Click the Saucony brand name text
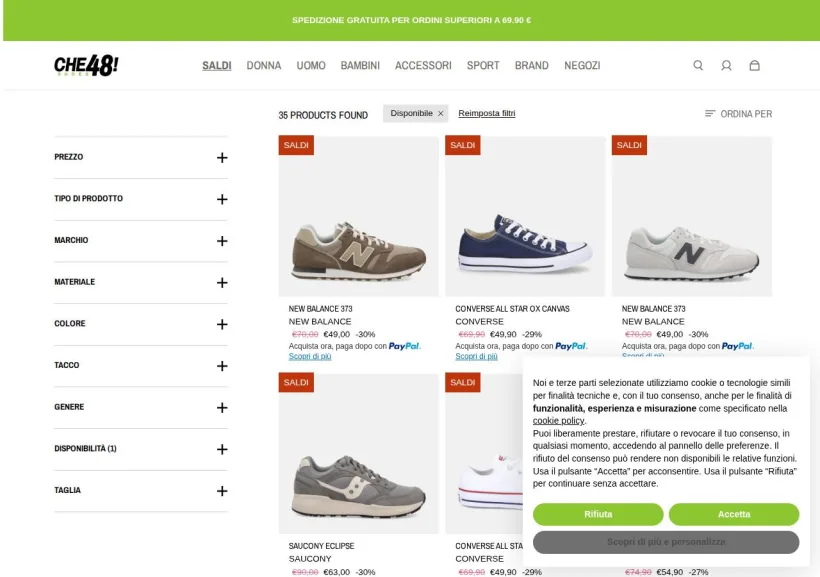820x577 pixels. click(310, 559)
